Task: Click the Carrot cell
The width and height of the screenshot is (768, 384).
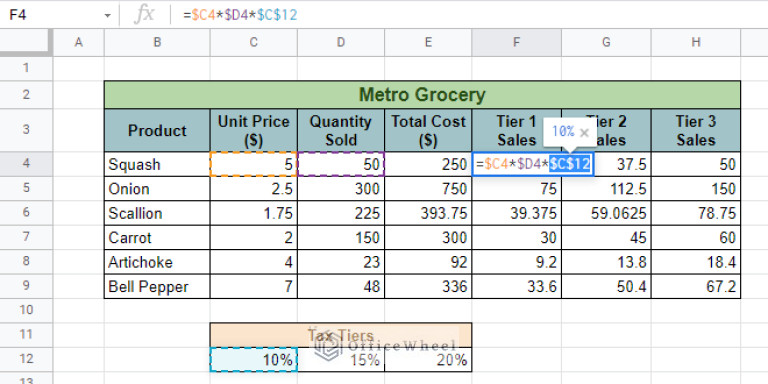Action: (x=157, y=238)
